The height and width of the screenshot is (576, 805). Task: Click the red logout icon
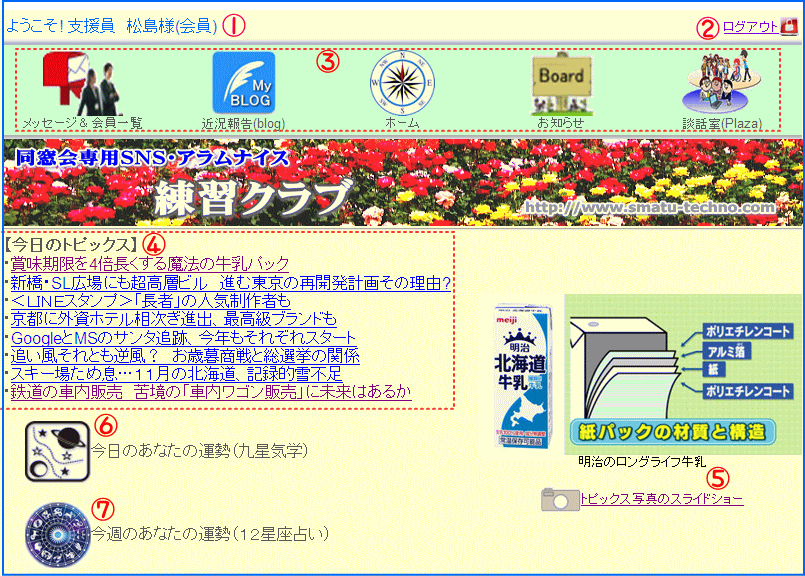click(788, 27)
